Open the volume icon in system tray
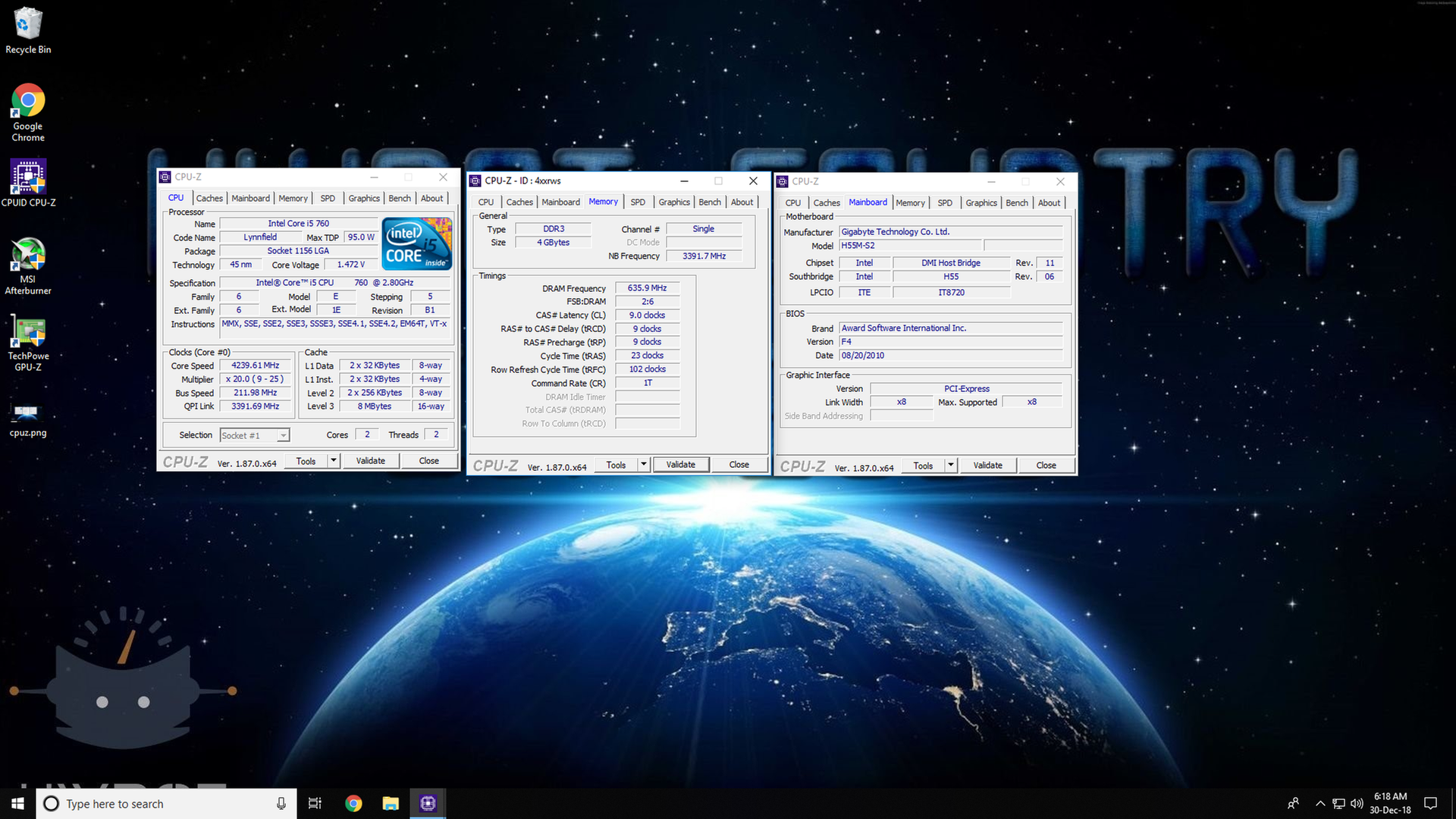This screenshot has width=1456, height=819. 1357,804
